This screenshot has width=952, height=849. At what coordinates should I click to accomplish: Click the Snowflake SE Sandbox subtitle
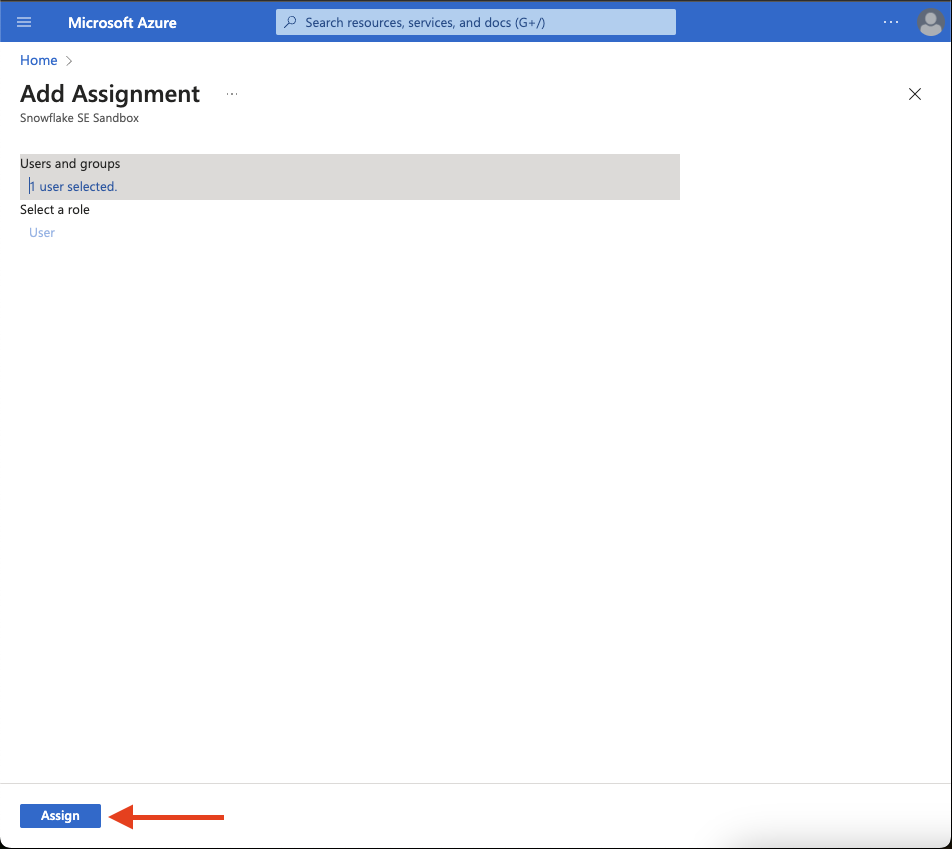79,118
